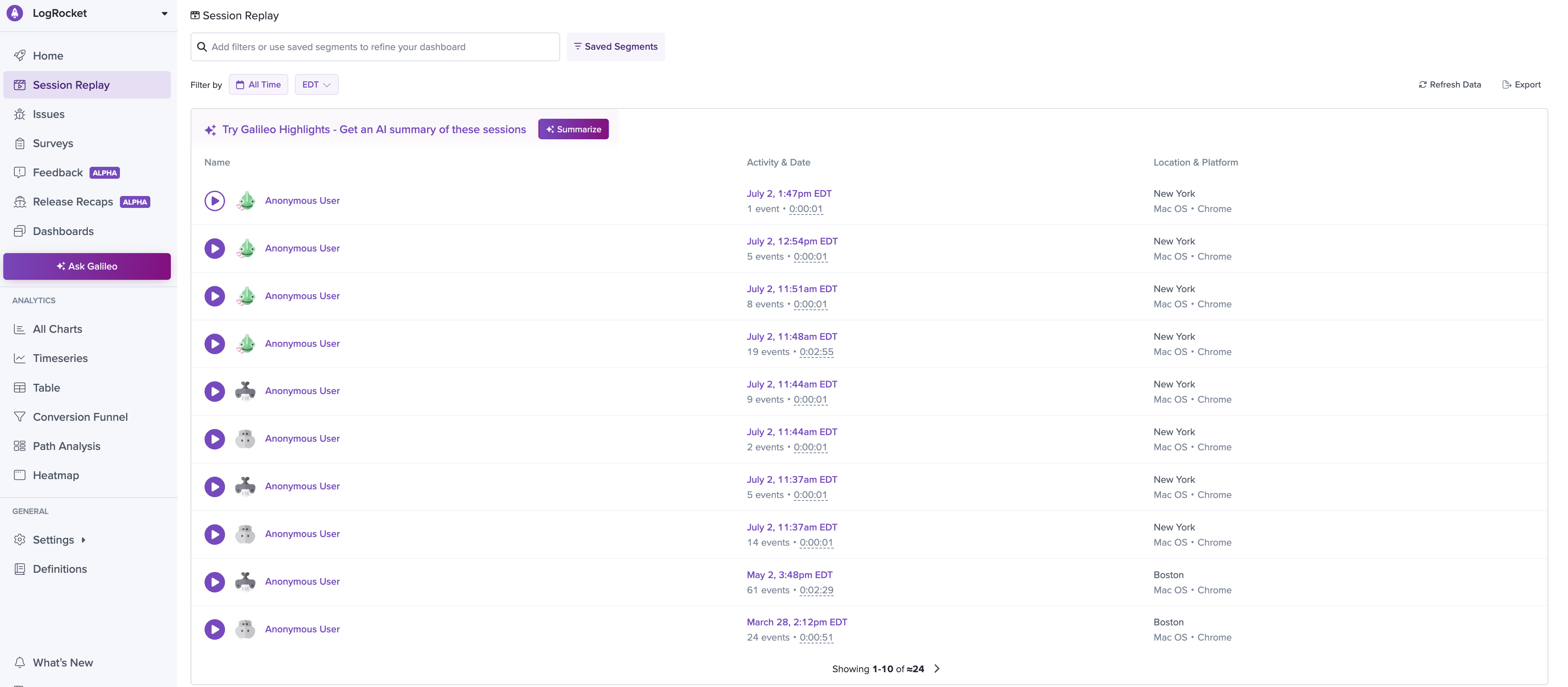
Task: Open the All Time date filter
Action: click(x=258, y=85)
